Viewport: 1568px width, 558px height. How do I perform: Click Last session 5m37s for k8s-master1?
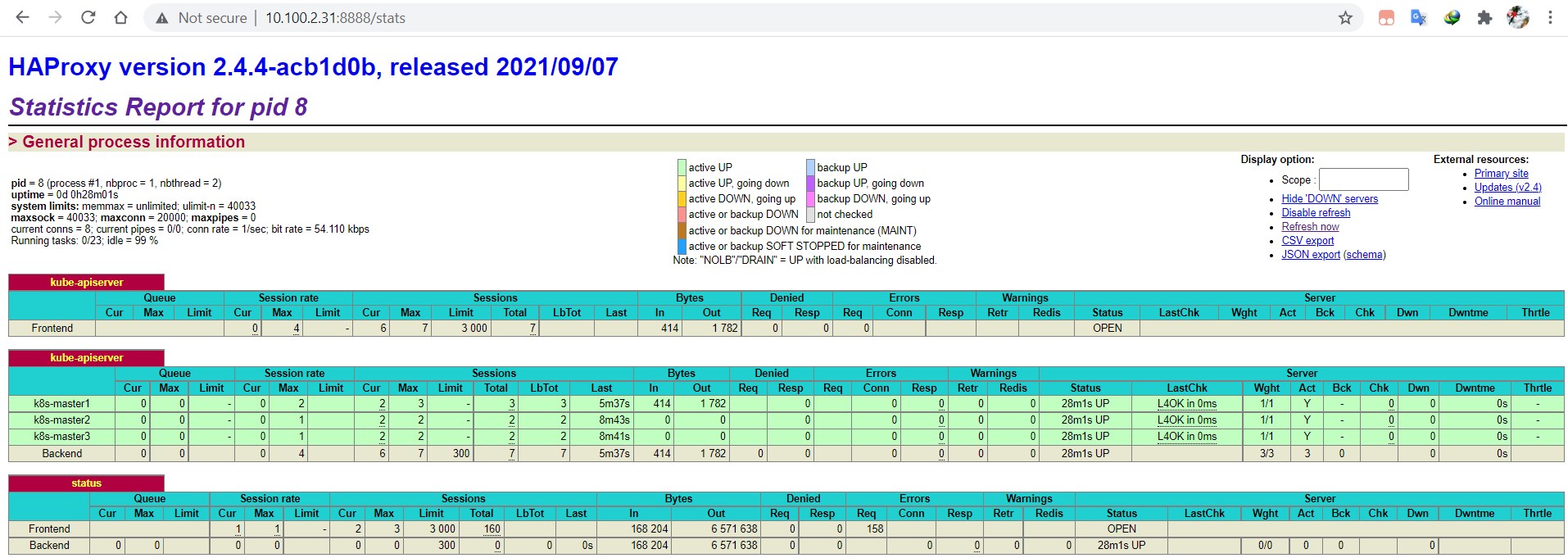tap(614, 404)
